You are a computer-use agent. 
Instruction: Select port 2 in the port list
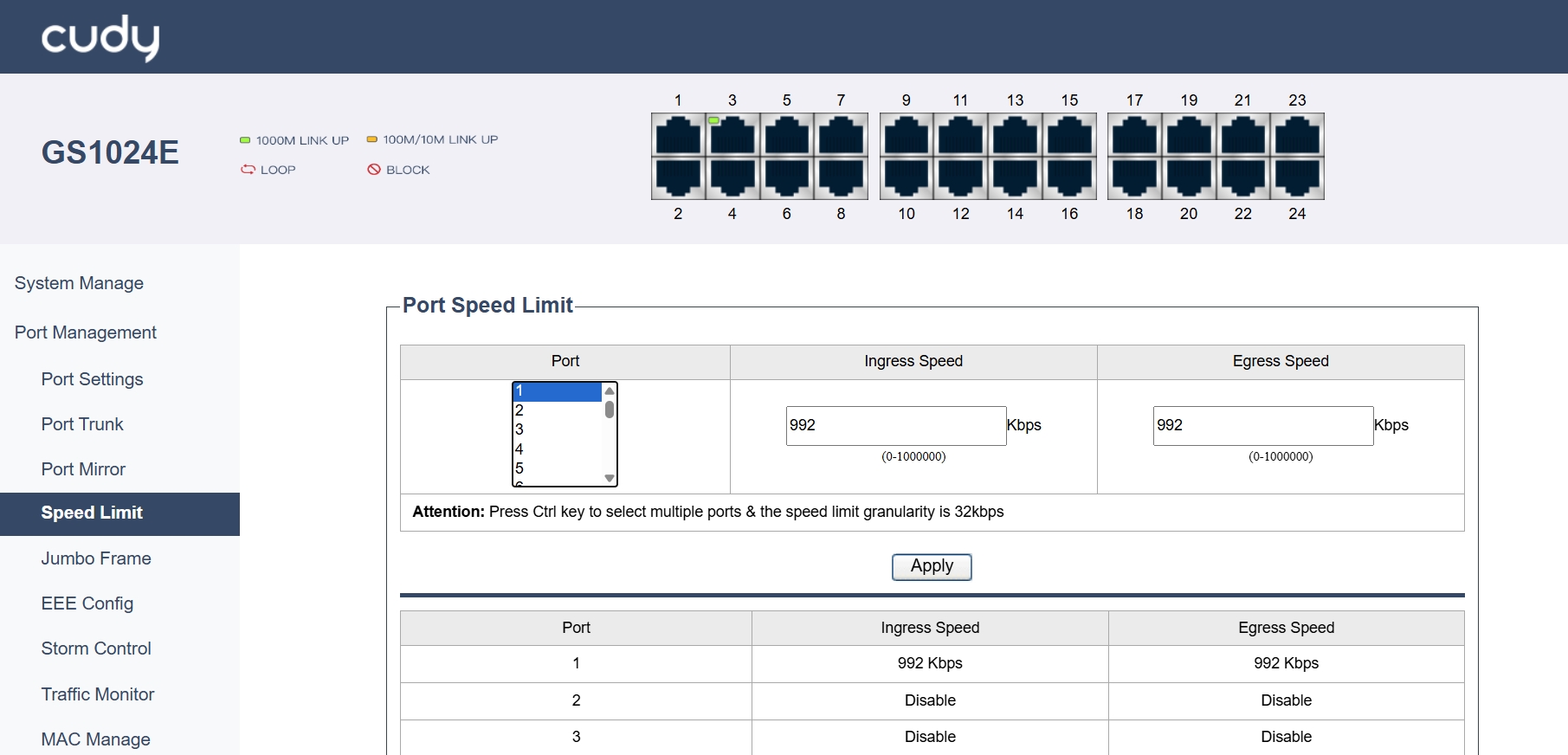556,410
